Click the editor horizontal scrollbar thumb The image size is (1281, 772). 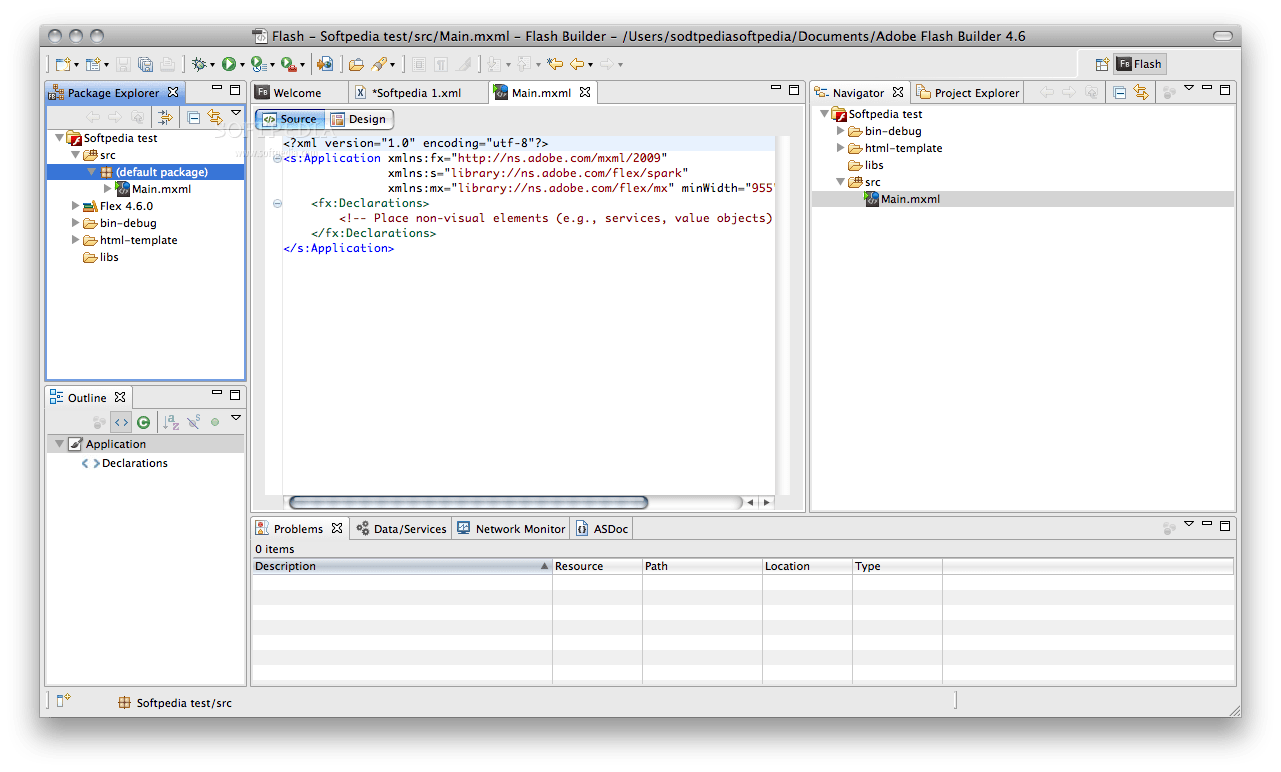pyautogui.click(x=468, y=502)
